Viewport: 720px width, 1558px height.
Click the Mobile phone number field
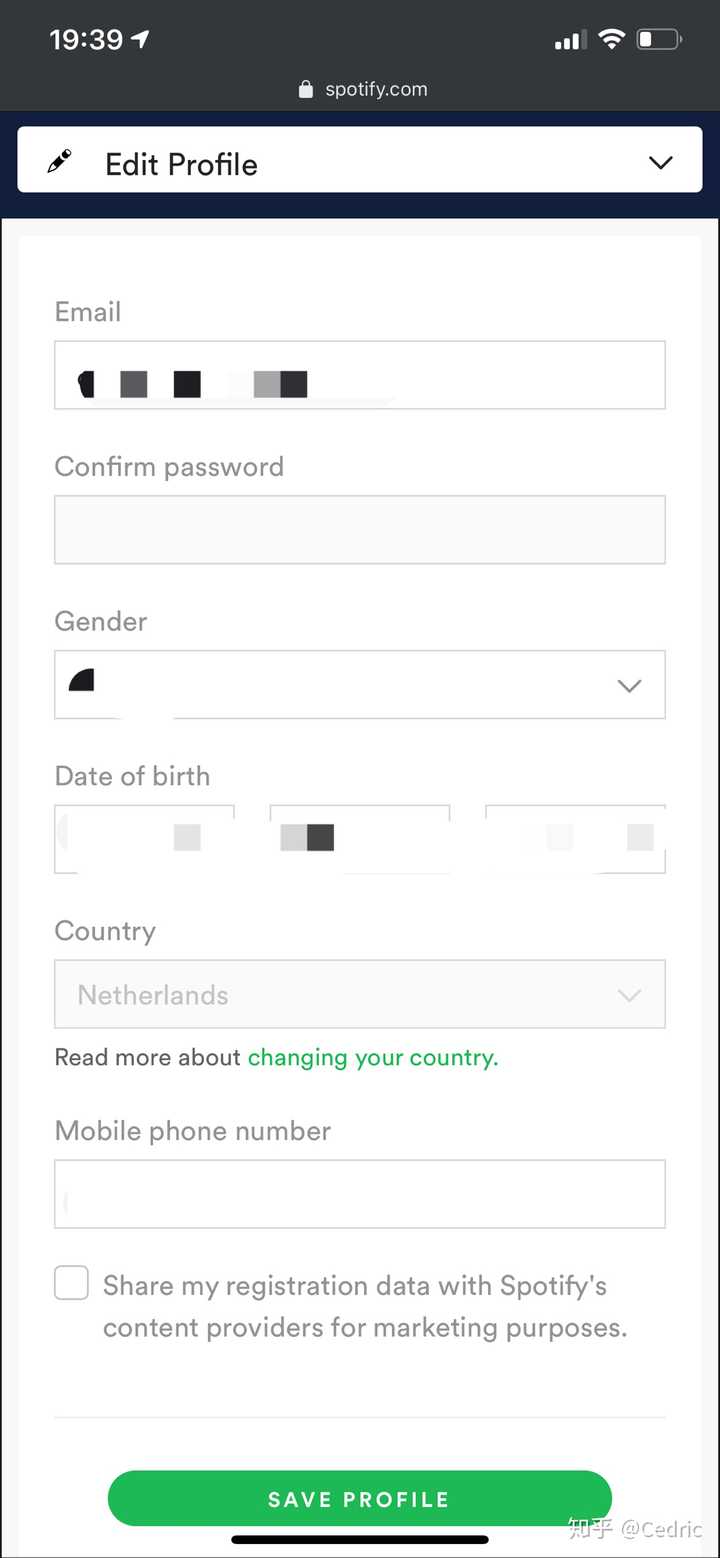click(x=360, y=1194)
